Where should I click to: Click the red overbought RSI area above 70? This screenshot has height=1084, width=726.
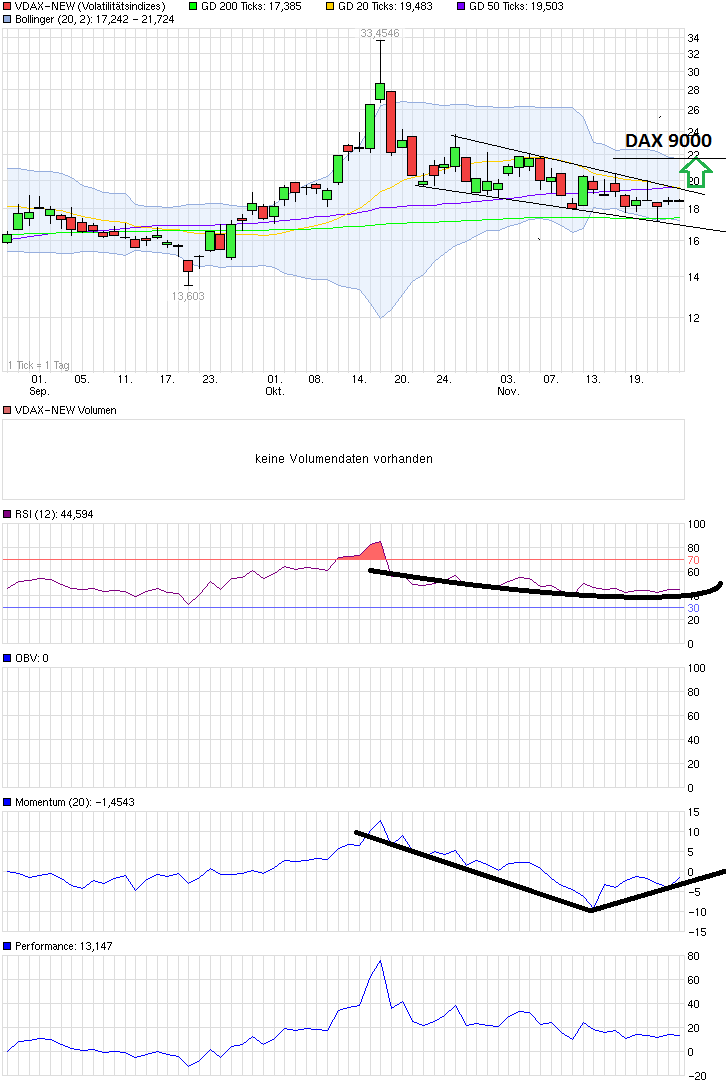(x=372, y=552)
